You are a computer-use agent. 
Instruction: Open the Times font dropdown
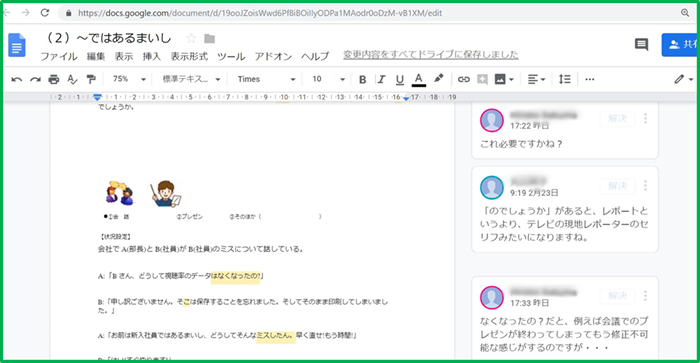tap(266, 79)
